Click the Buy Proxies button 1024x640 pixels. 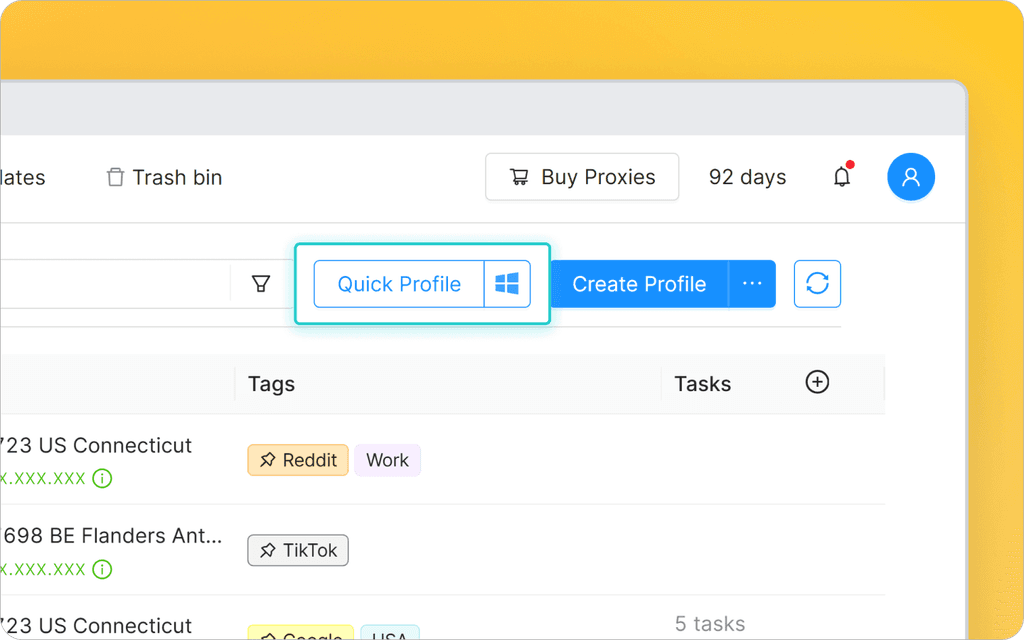click(581, 176)
